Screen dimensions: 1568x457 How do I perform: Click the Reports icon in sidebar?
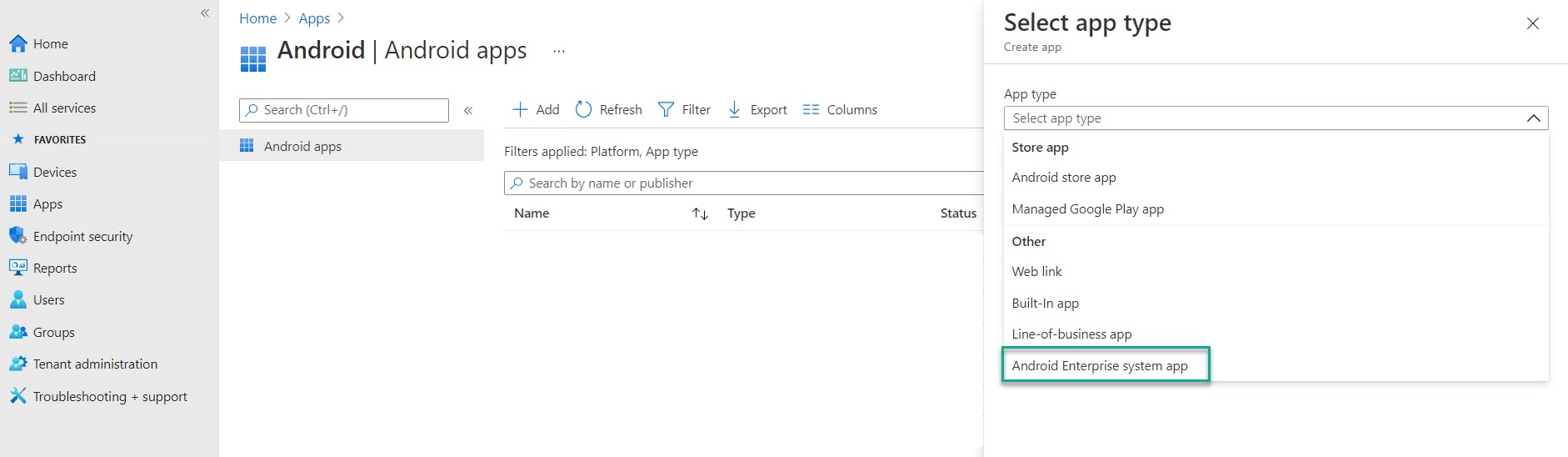click(x=18, y=268)
